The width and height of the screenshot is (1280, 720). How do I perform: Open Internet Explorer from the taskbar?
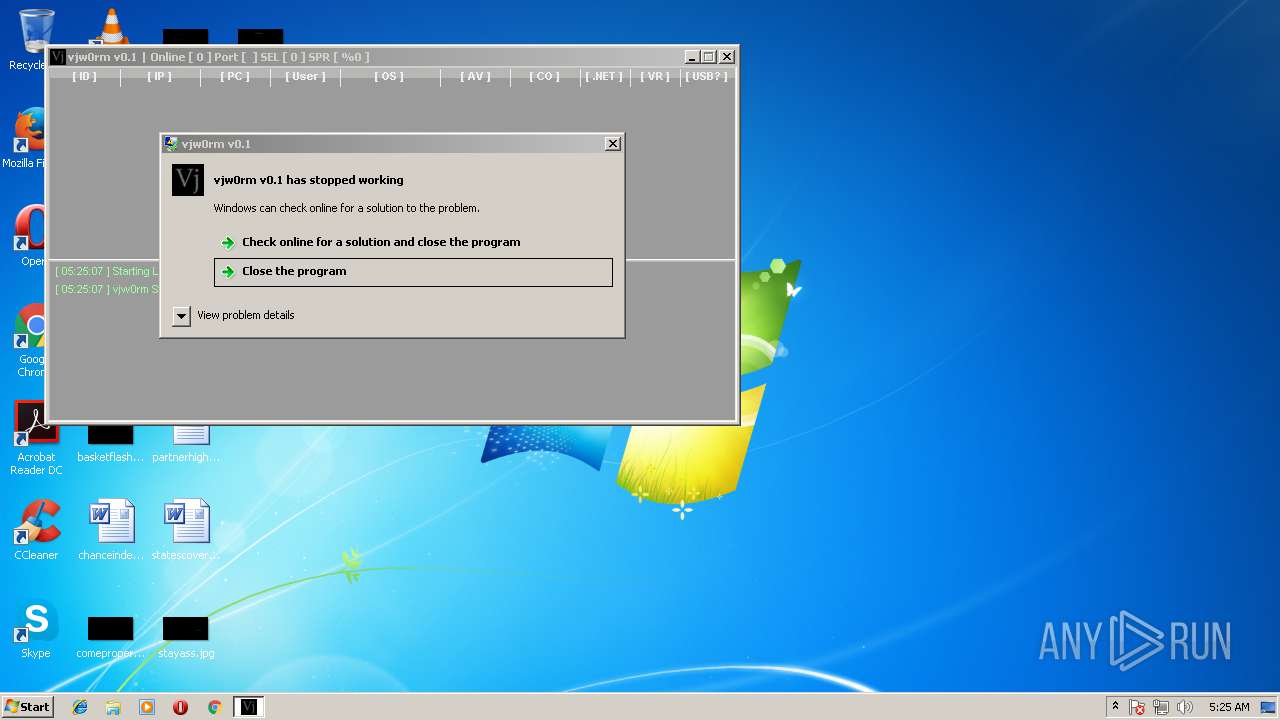point(80,707)
